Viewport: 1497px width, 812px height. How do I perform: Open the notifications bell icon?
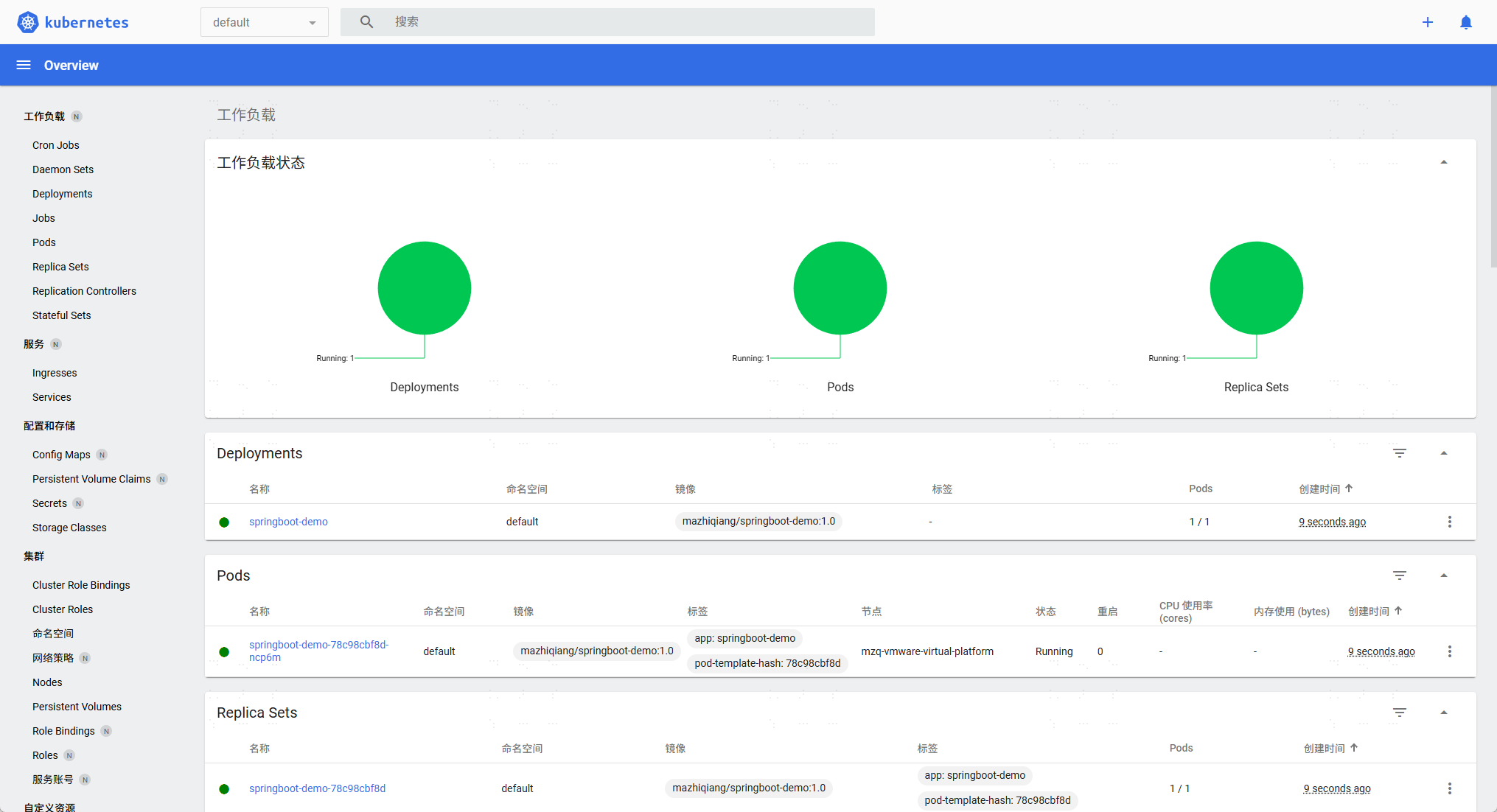pyautogui.click(x=1466, y=22)
